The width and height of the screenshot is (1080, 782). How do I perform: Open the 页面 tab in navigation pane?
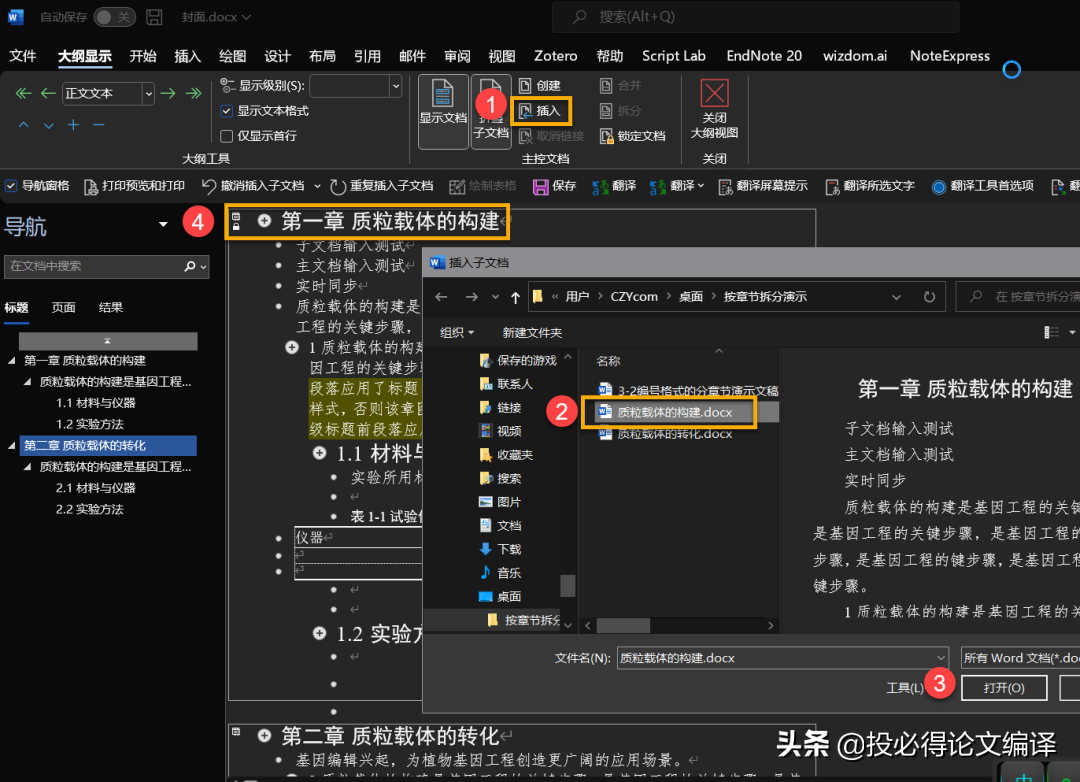tap(64, 308)
